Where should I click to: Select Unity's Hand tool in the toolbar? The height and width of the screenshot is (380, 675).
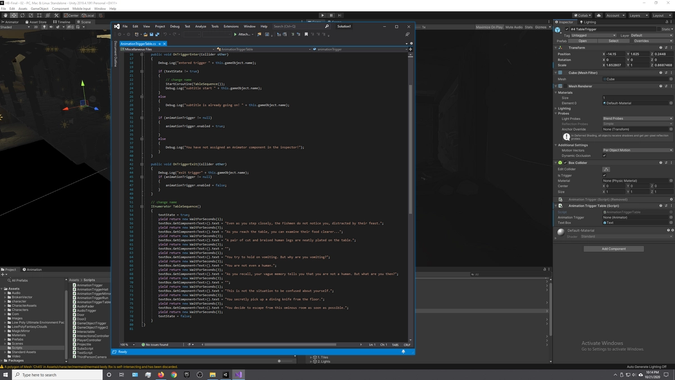[x=5, y=15]
